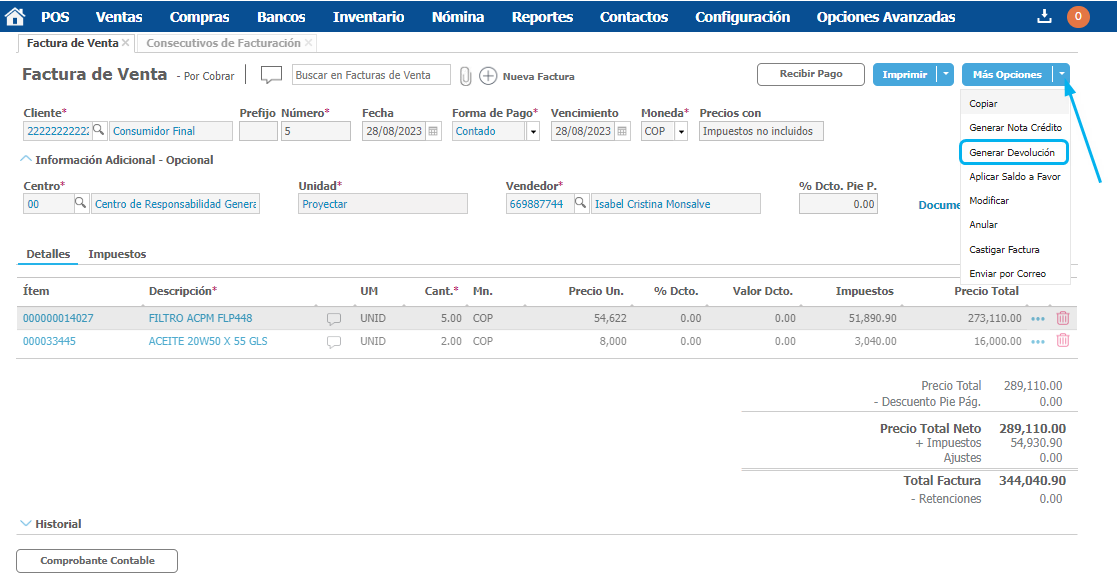Click the Buscar en Facturas de Venta field
This screenshot has height=580, width=1117.
[370, 75]
